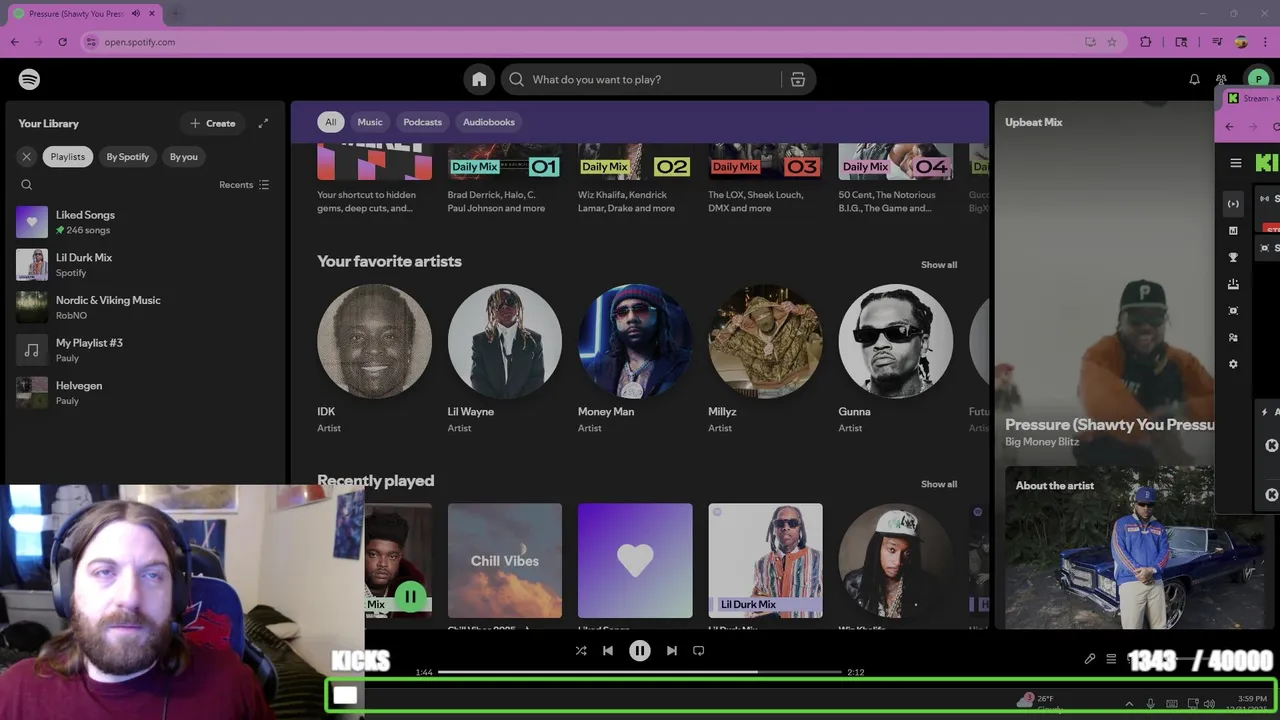Open Chrome three-dot menu
This screenshot has height=720, width=1280.
coord(1265,42)
